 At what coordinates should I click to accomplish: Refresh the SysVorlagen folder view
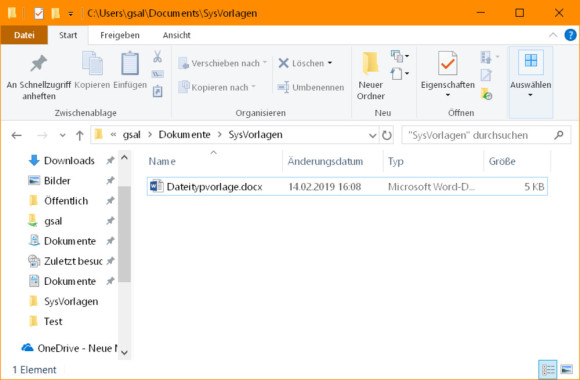click(387, 135)
